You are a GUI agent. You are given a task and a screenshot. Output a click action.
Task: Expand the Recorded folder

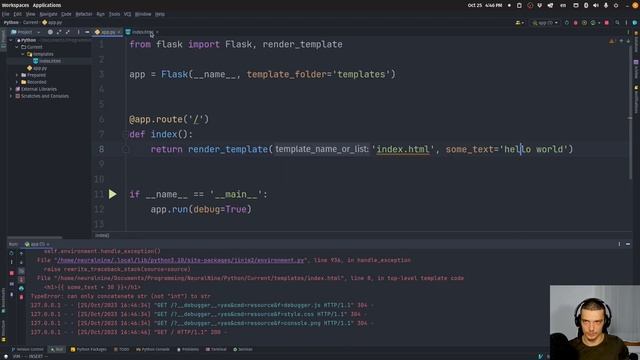[17, 82]
